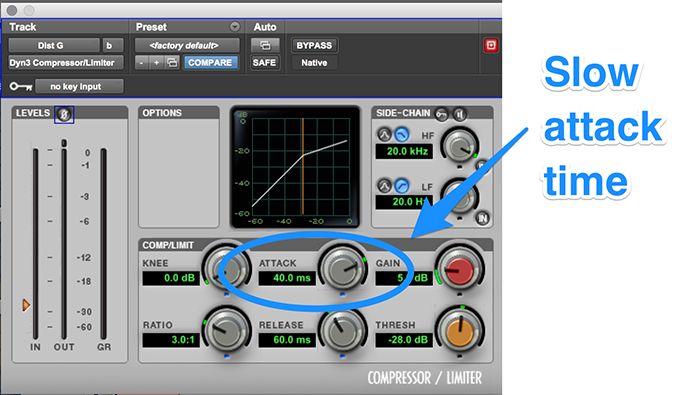Select previous preset with minus button
Viewport: 700px width, 395px height.
click(x=142, y=62)
